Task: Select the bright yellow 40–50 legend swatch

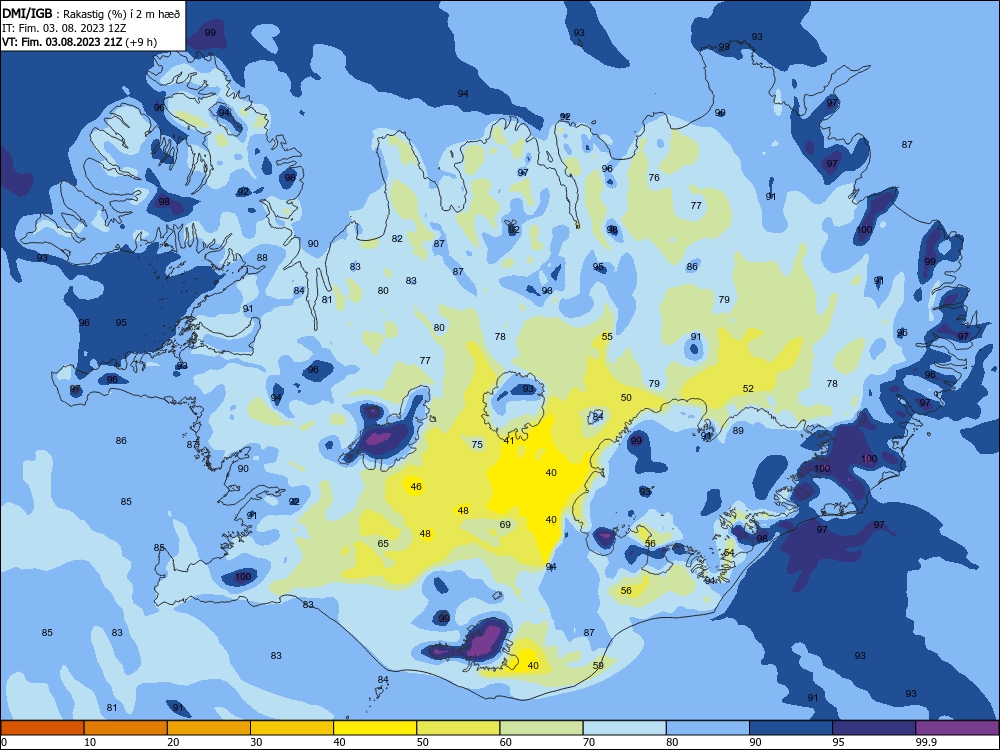Action: click(375, 728)
